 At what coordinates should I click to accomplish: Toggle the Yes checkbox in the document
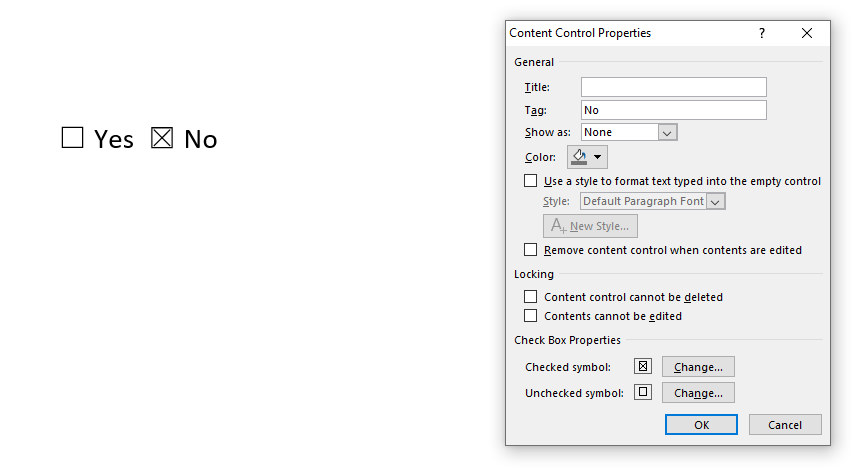click(x=72, y=138)
